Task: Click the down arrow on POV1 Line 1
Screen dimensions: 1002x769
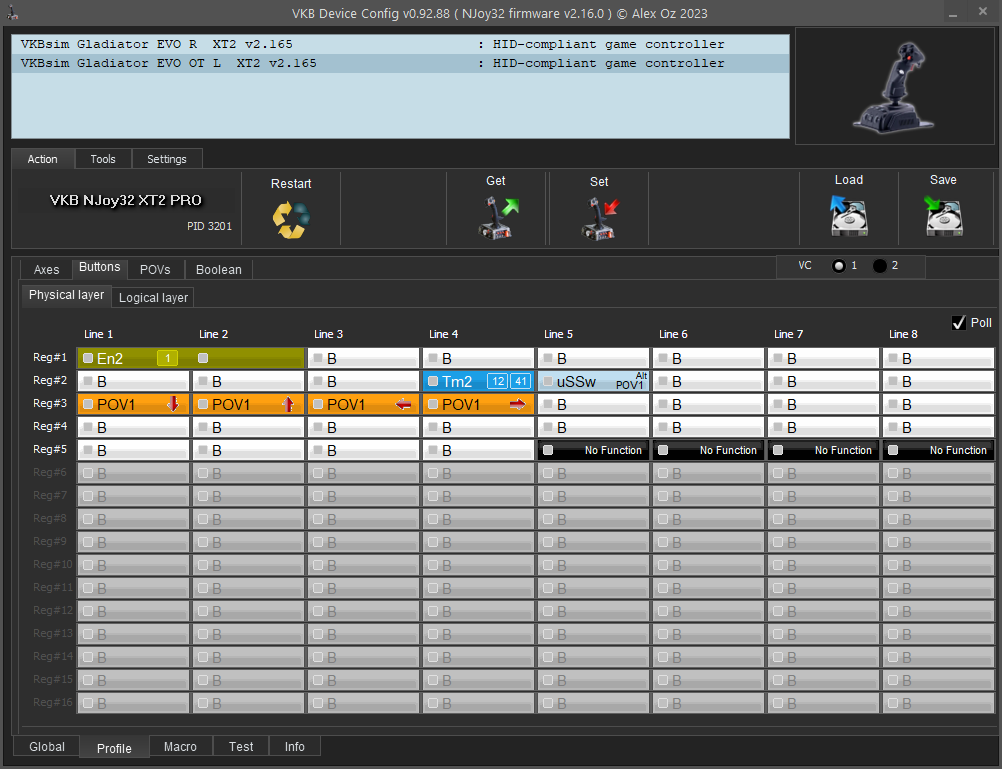Action: [x=173, y=404]
